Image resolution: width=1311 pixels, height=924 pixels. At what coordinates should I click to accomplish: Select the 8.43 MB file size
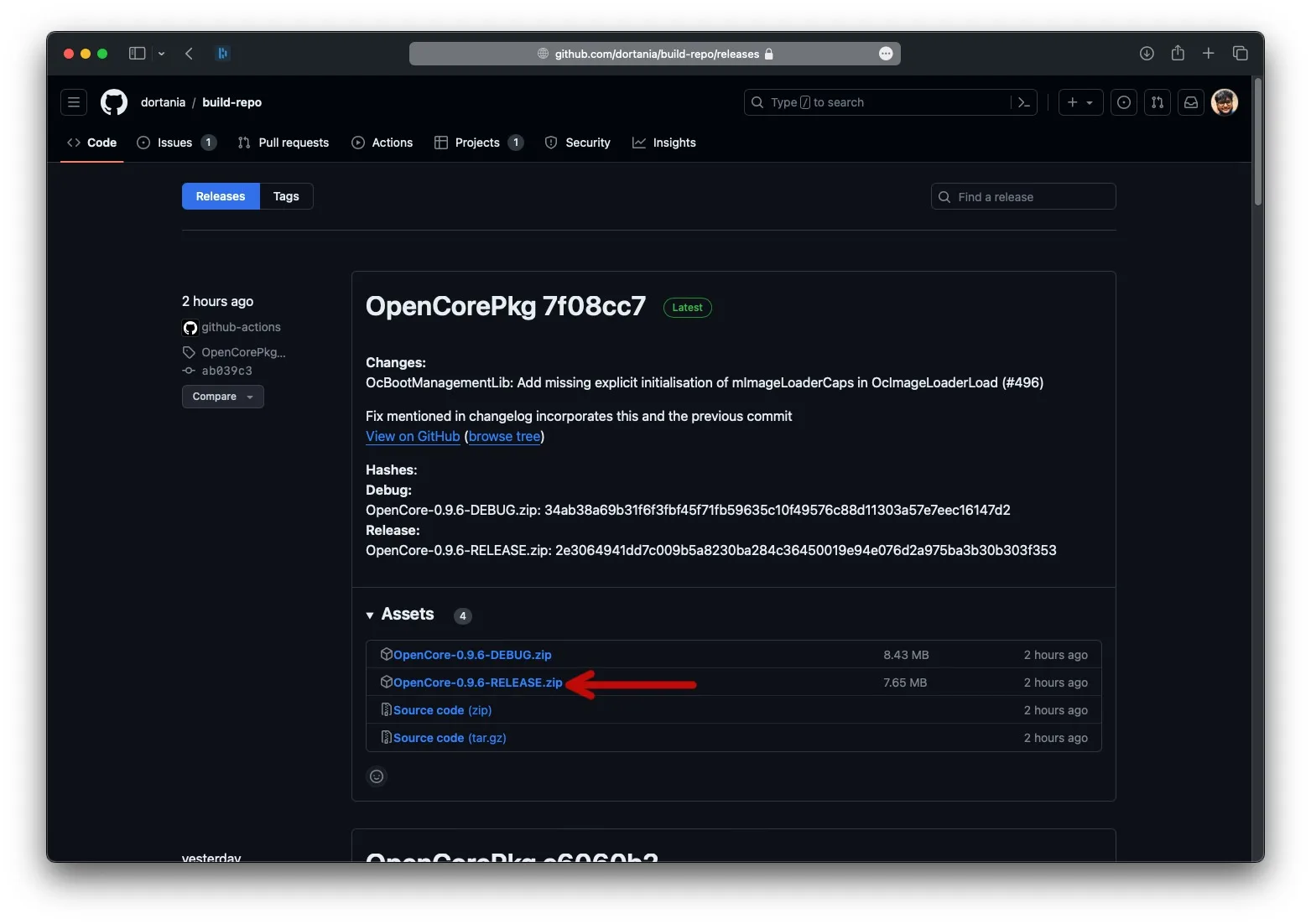[x=906, y=655]
